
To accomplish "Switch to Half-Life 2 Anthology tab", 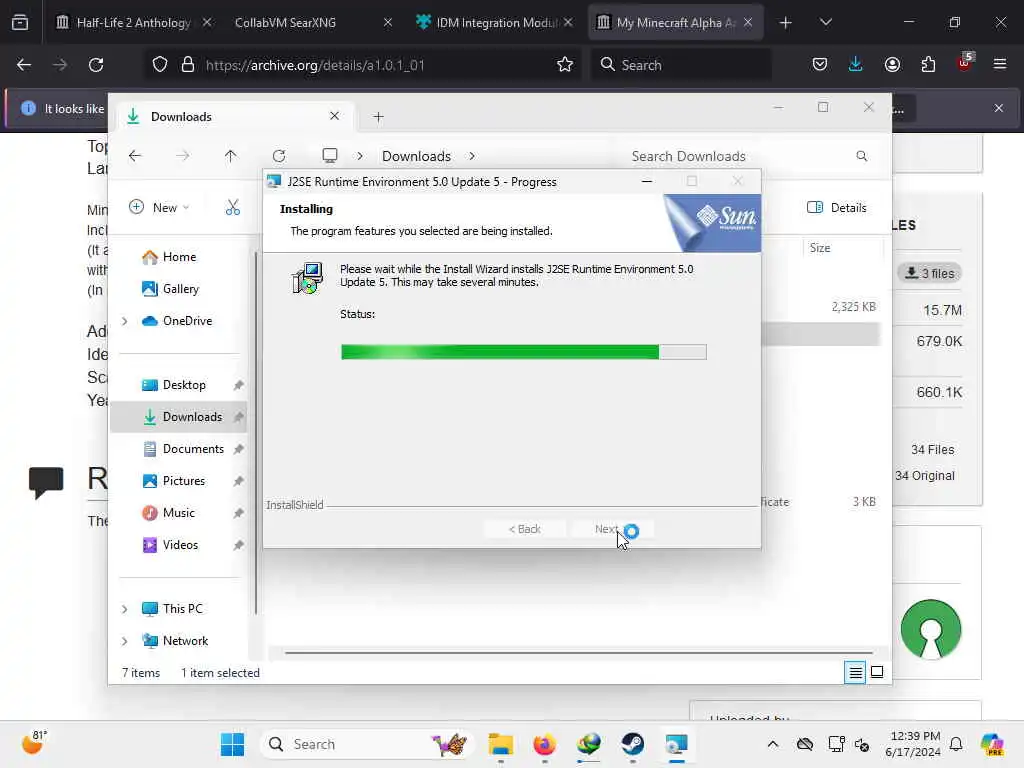I will [x=133, y=22].
